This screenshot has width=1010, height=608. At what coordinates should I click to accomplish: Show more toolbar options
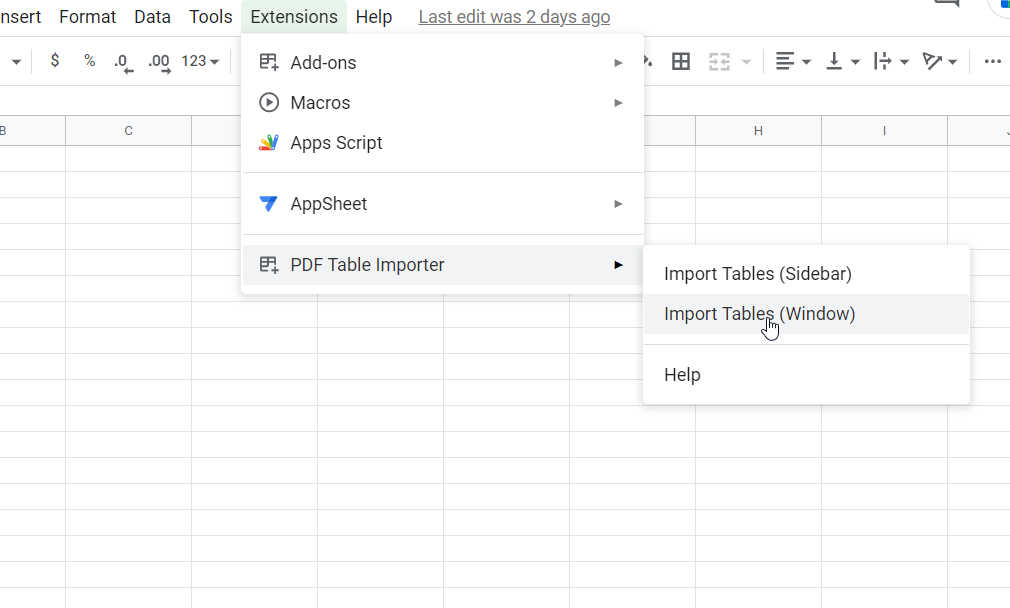click(x=992, y=62)
